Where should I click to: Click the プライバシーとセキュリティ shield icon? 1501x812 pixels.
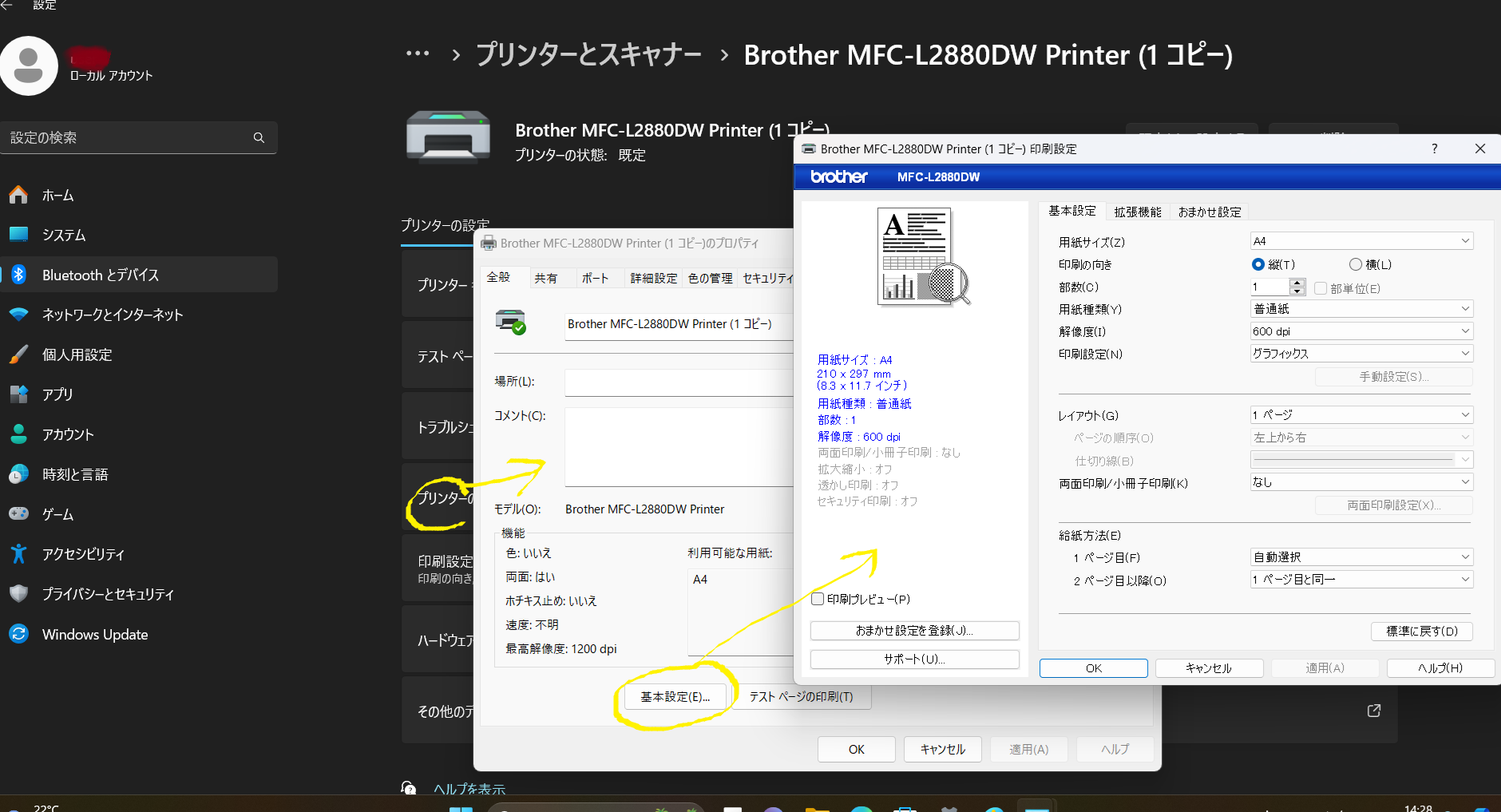19,594
